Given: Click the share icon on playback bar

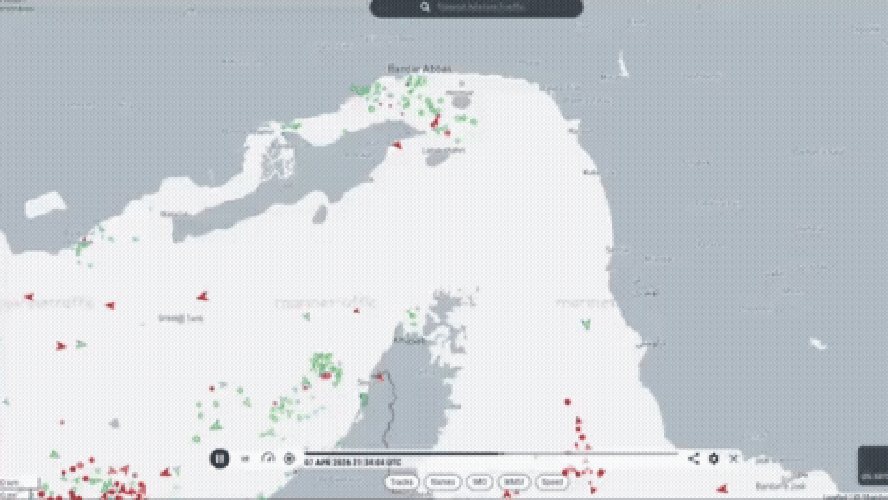Looking at the screenshot, I should pos(693,458).
